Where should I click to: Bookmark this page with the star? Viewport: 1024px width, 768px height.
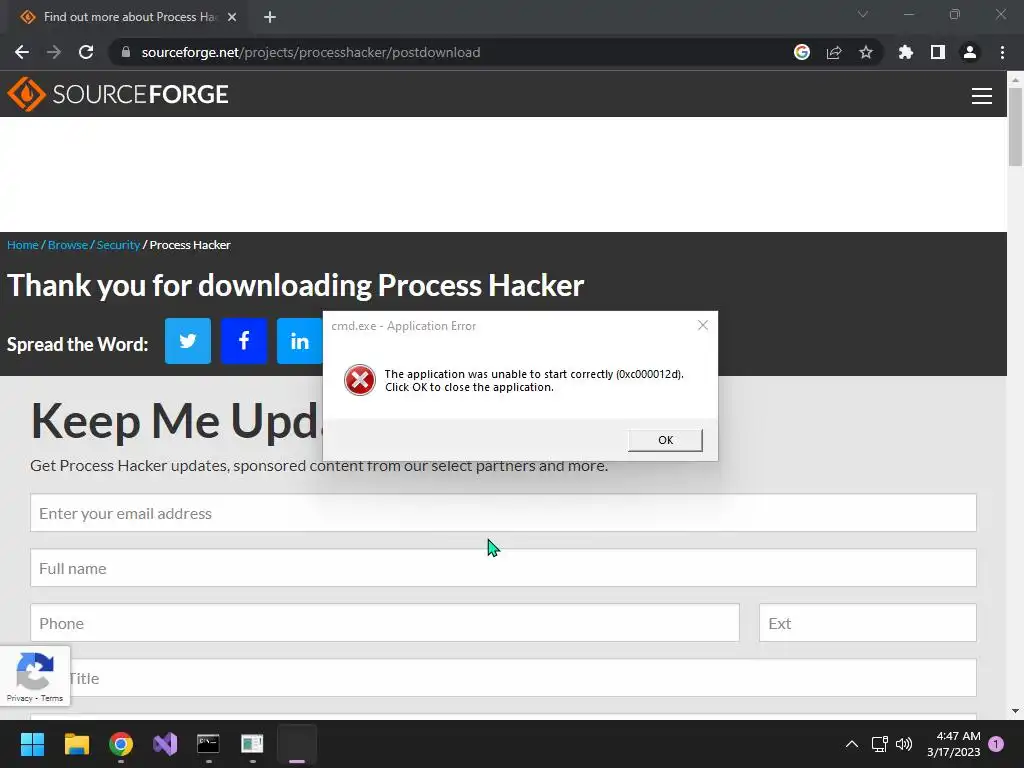[866, 52]
